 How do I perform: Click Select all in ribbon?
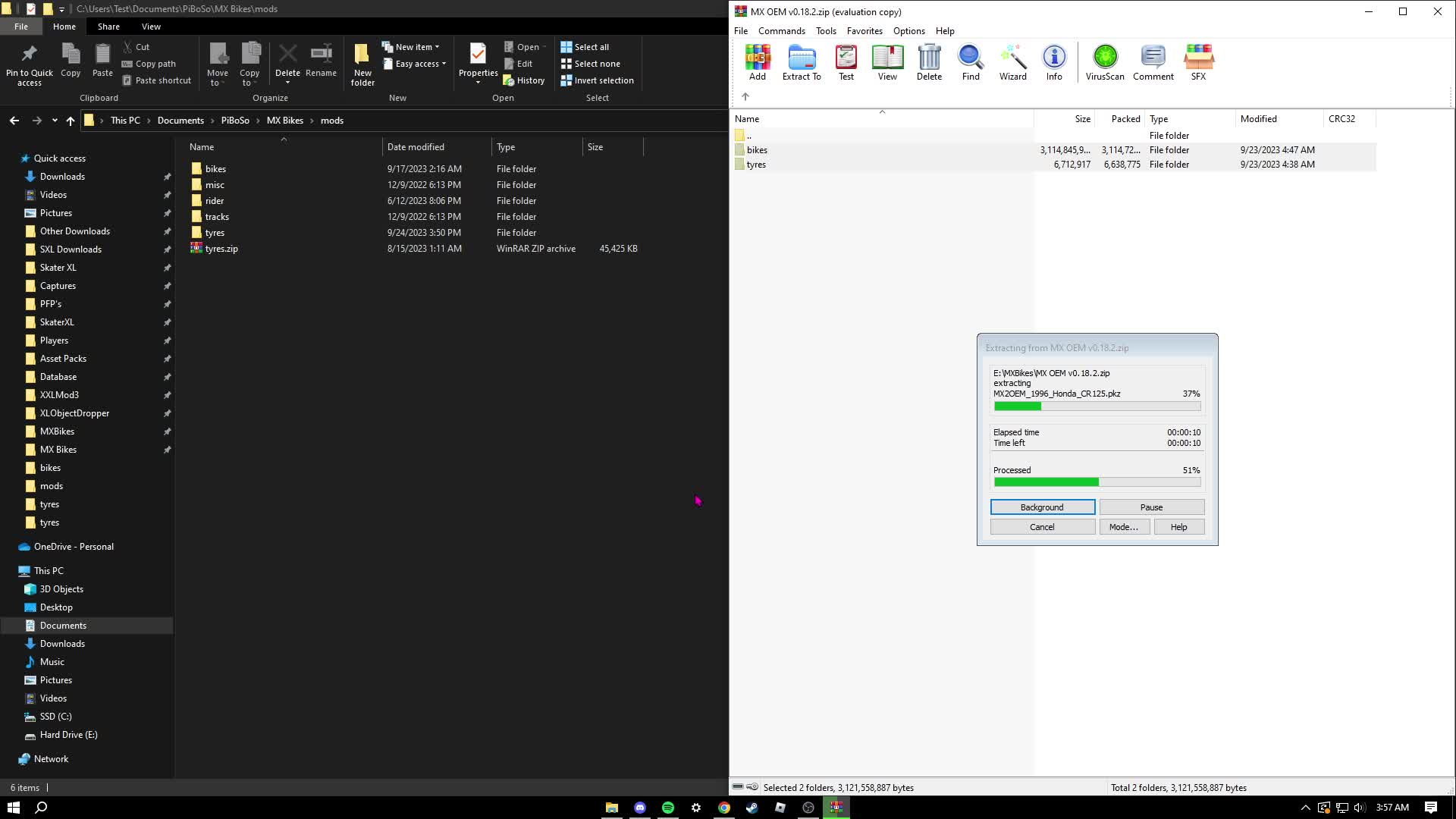coord(585,47)
